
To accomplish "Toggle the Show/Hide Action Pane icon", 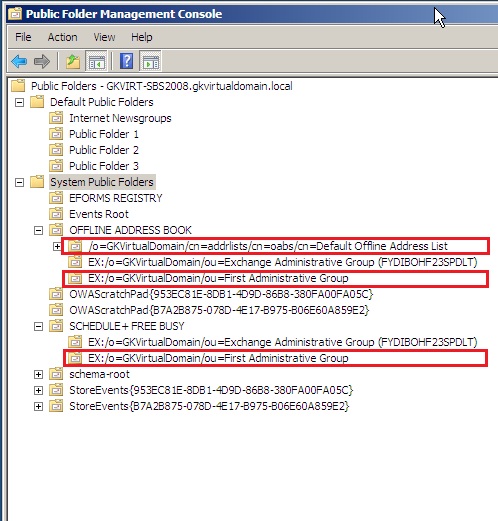I will point(151,61).
